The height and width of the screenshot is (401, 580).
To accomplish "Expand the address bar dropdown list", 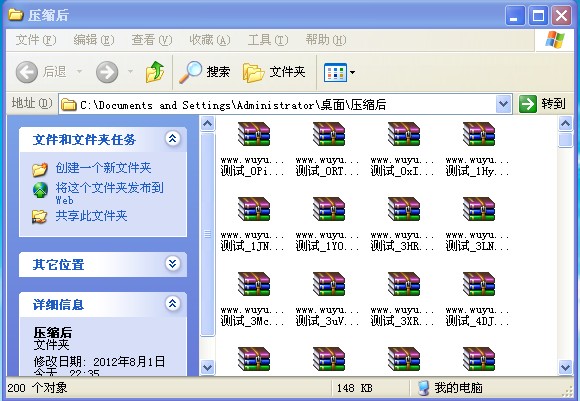I will [503, 104].
